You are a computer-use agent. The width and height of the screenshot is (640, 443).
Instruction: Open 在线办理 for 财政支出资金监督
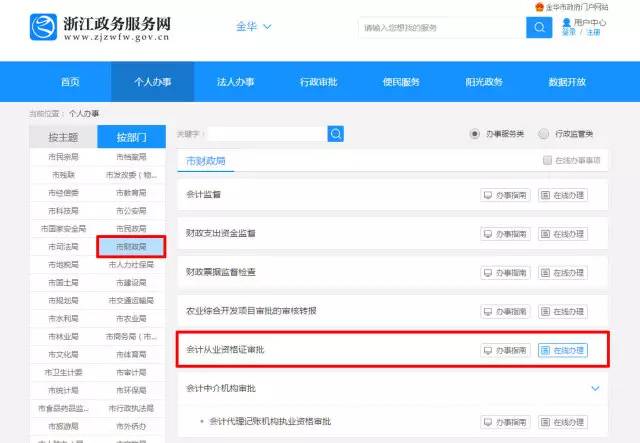(x=563, y=234)
